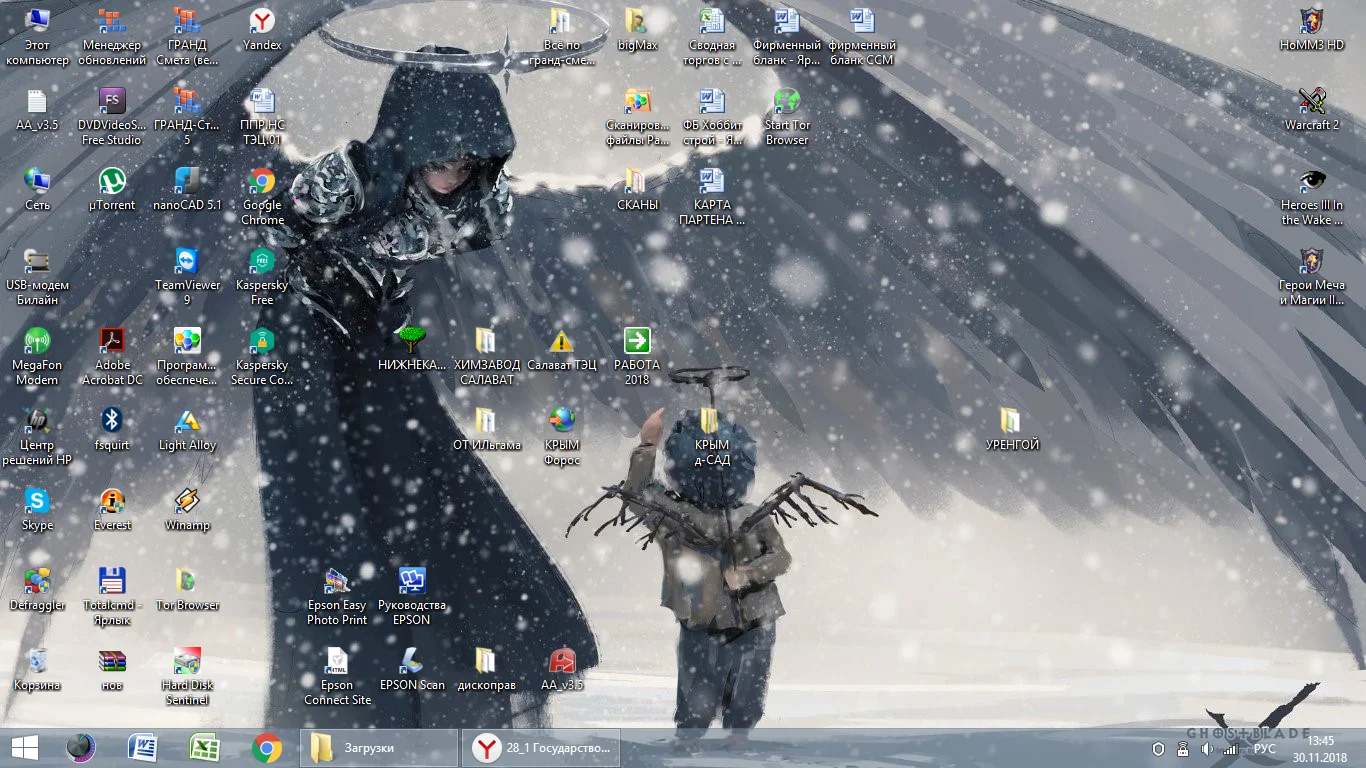Launch Excel from the taskbar
The height and width of the screenshot is (768, 1366).
(205, 748)
